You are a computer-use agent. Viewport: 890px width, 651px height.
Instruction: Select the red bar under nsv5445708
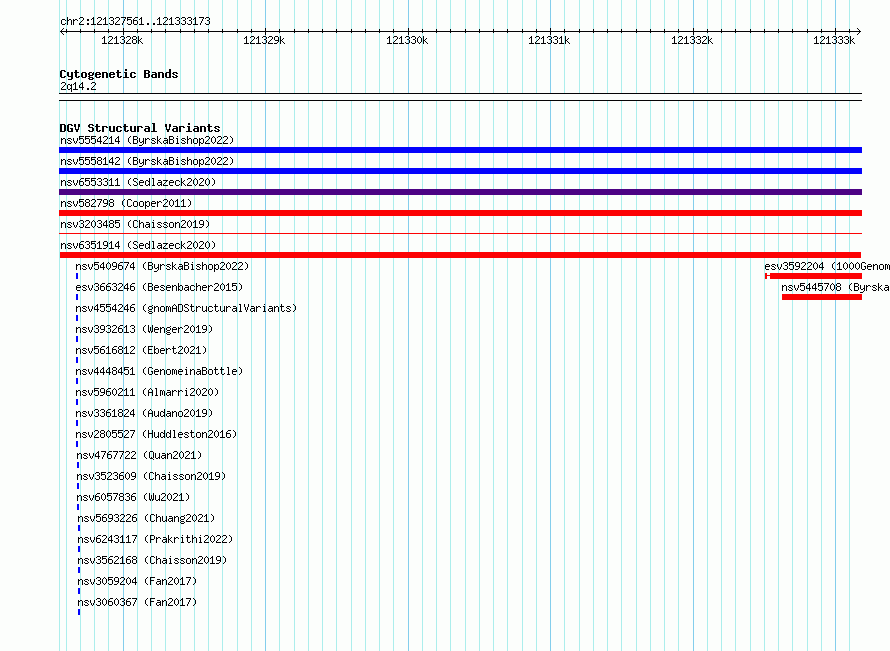[x=822, y=297]
